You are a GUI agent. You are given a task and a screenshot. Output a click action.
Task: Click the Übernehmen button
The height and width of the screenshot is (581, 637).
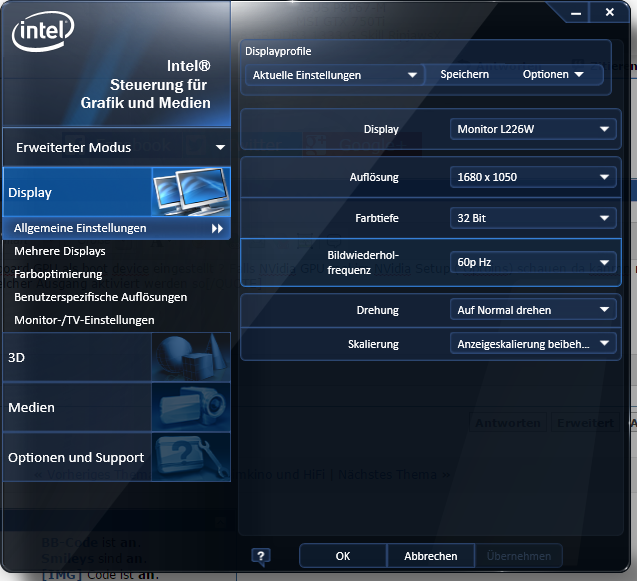(519, 556)
